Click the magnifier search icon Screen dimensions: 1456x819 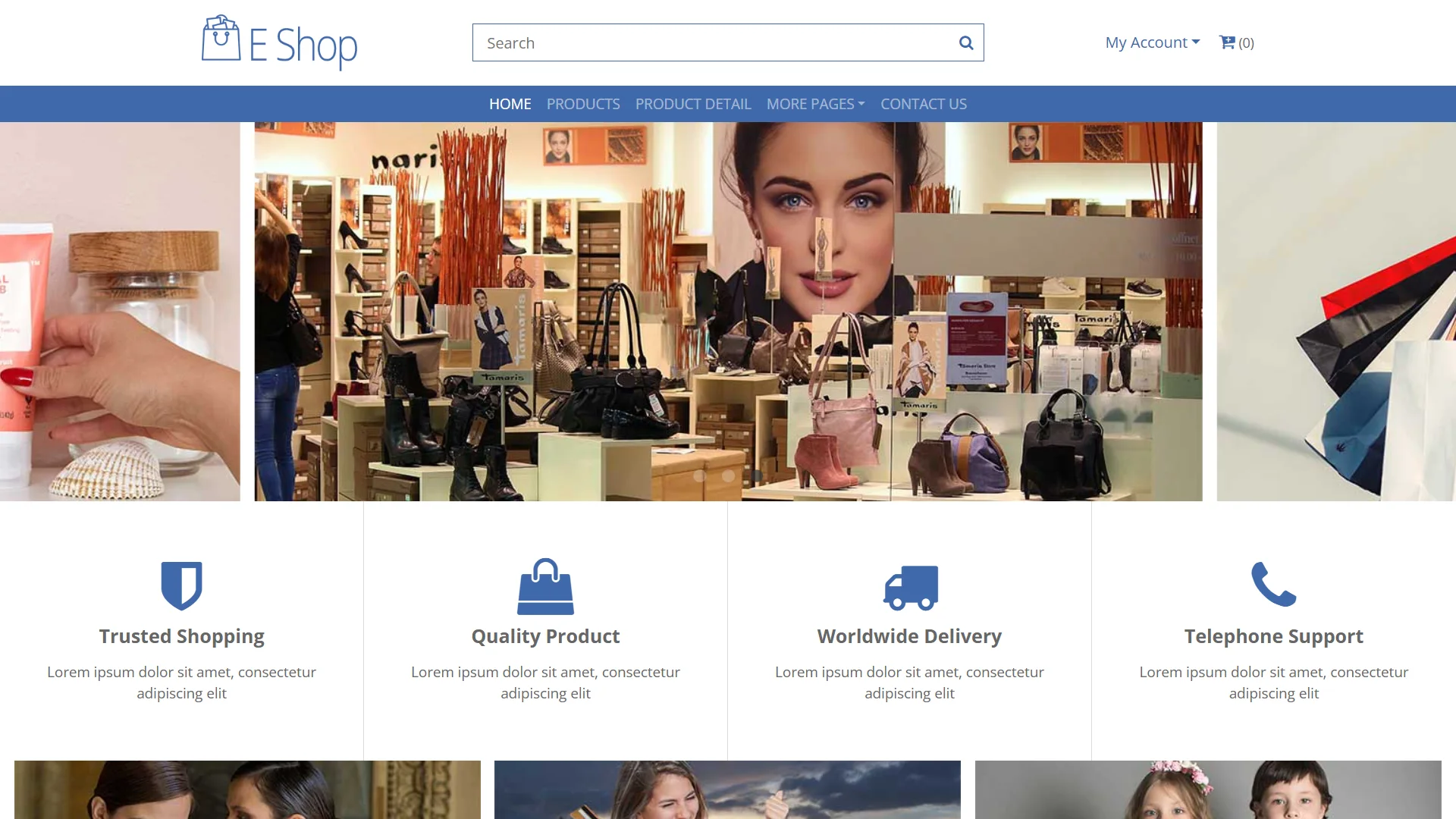[x=965, y=43]
